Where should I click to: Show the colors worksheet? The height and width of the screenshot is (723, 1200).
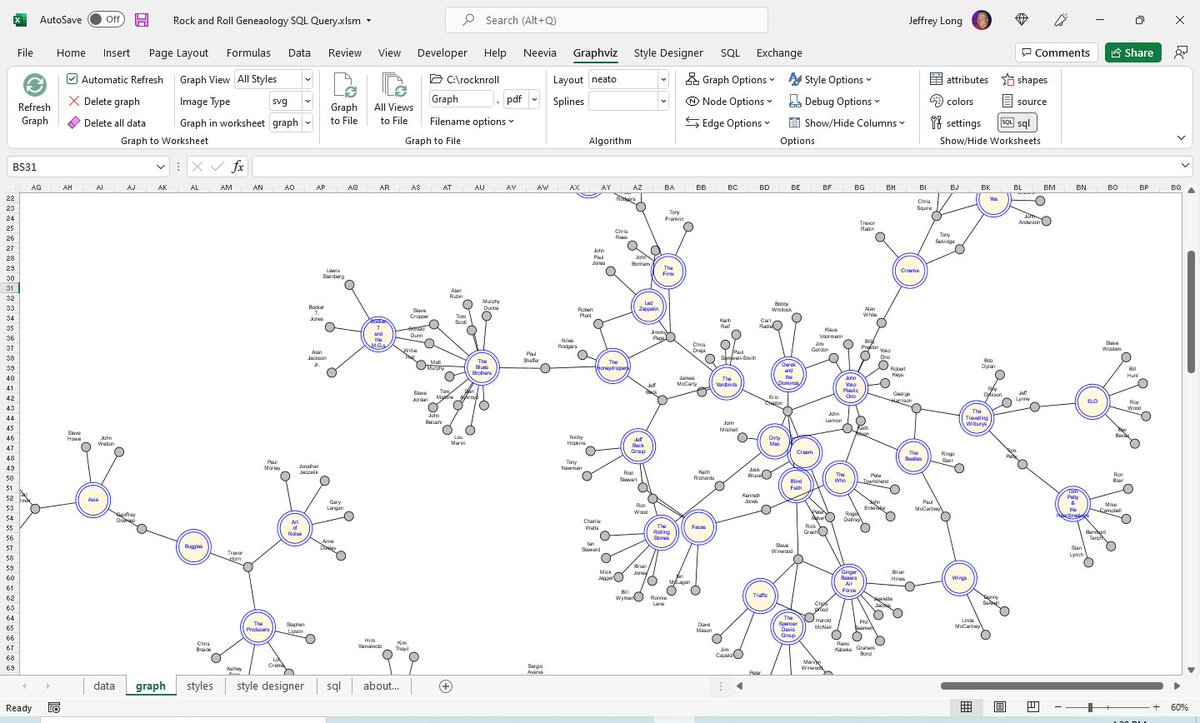point(951,101)
